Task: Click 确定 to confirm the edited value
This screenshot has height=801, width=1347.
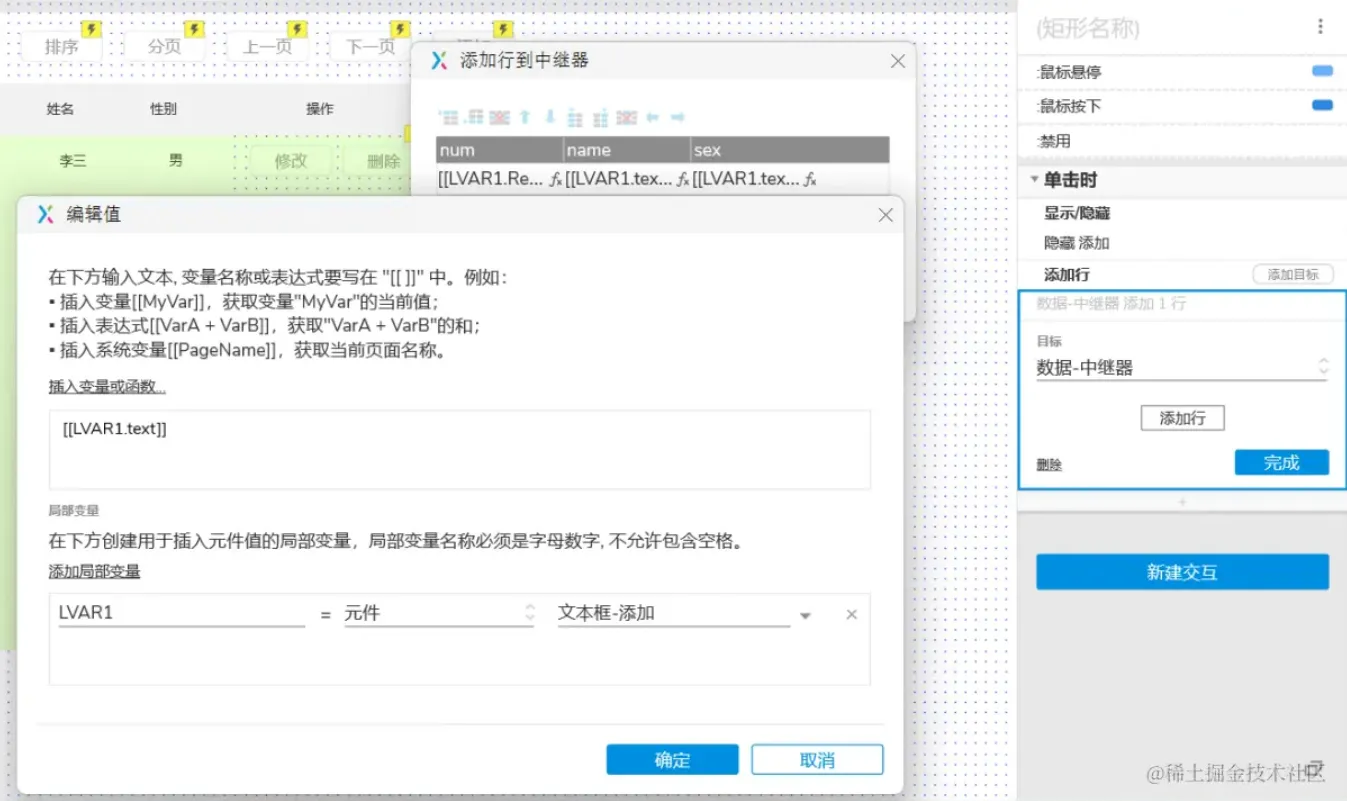Action: tap(672, 760)
